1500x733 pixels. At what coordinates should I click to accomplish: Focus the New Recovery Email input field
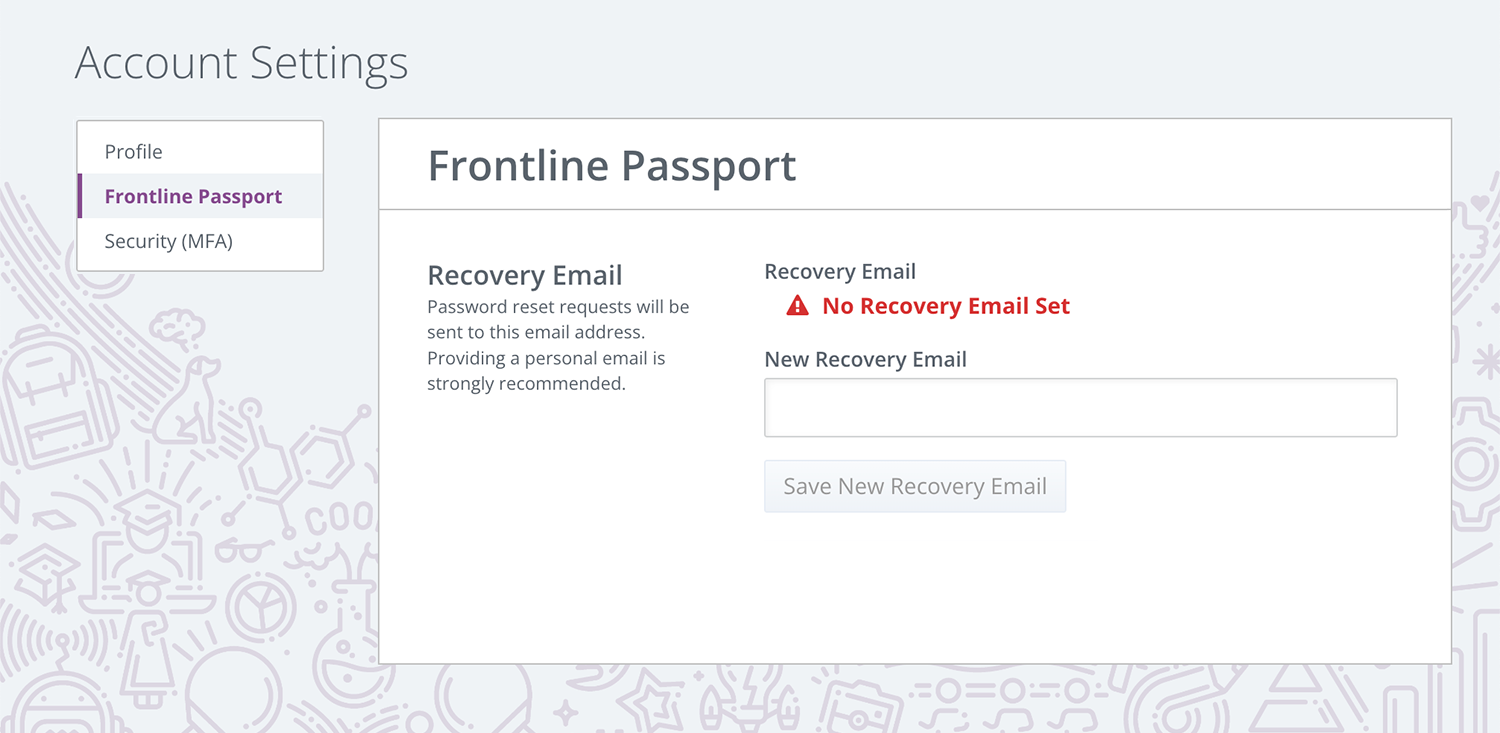tap(1080, 407)
